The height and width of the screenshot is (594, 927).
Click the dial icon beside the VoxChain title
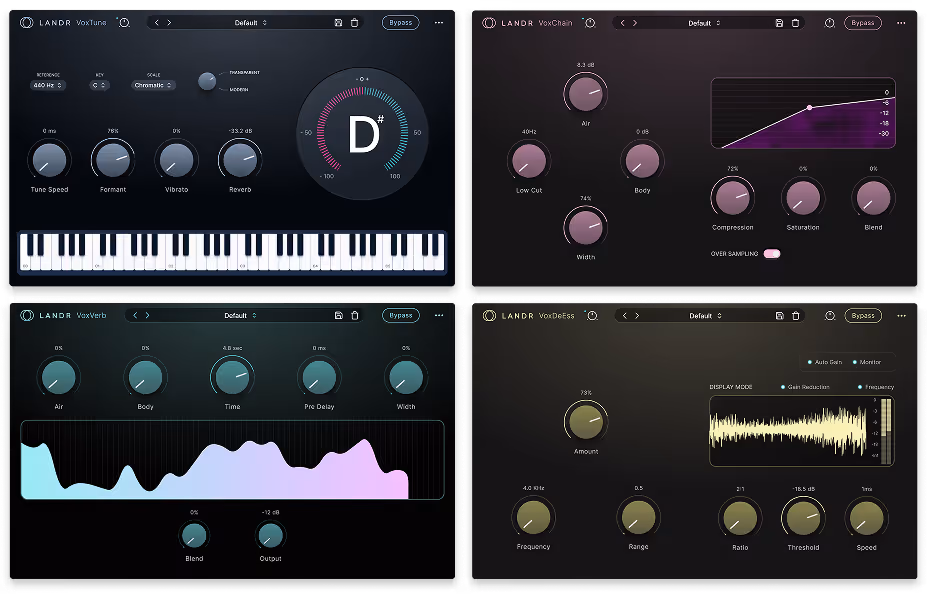589,23
